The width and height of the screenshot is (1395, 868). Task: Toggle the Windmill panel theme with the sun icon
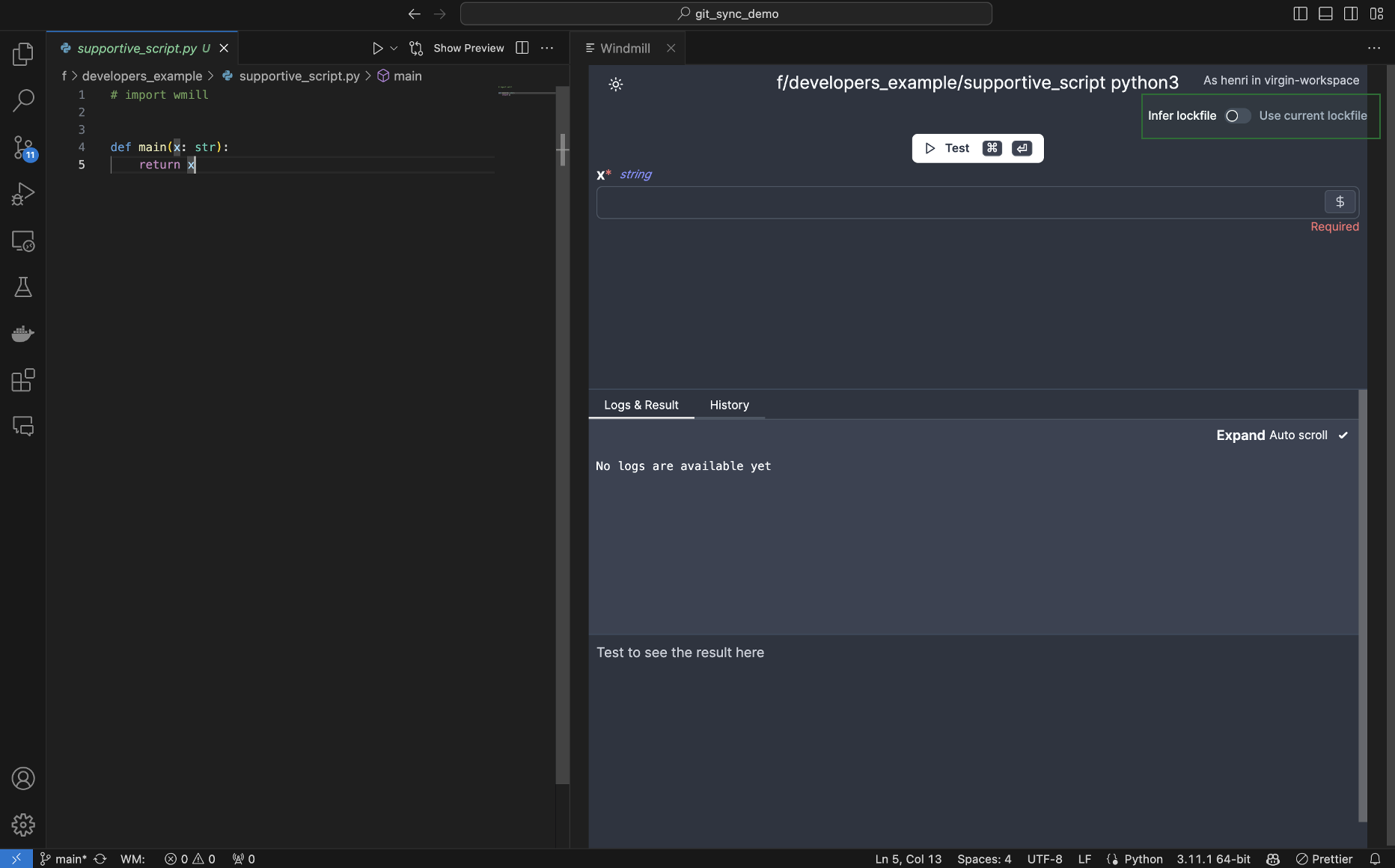coord(615,84)
